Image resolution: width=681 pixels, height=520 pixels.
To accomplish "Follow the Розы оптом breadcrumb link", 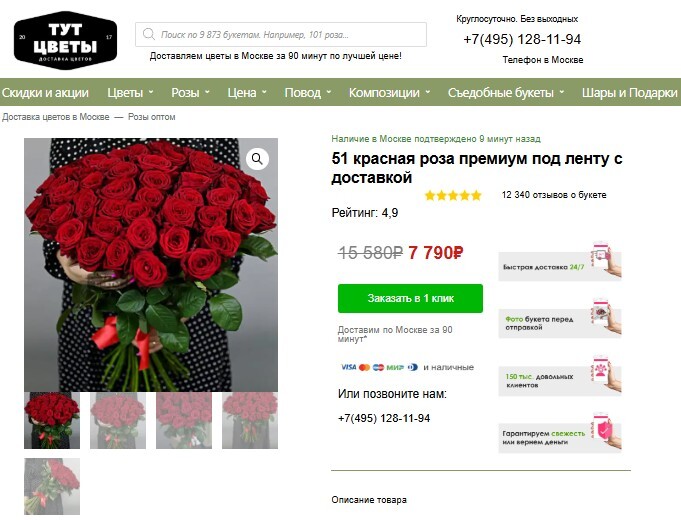I will [152, 117].
